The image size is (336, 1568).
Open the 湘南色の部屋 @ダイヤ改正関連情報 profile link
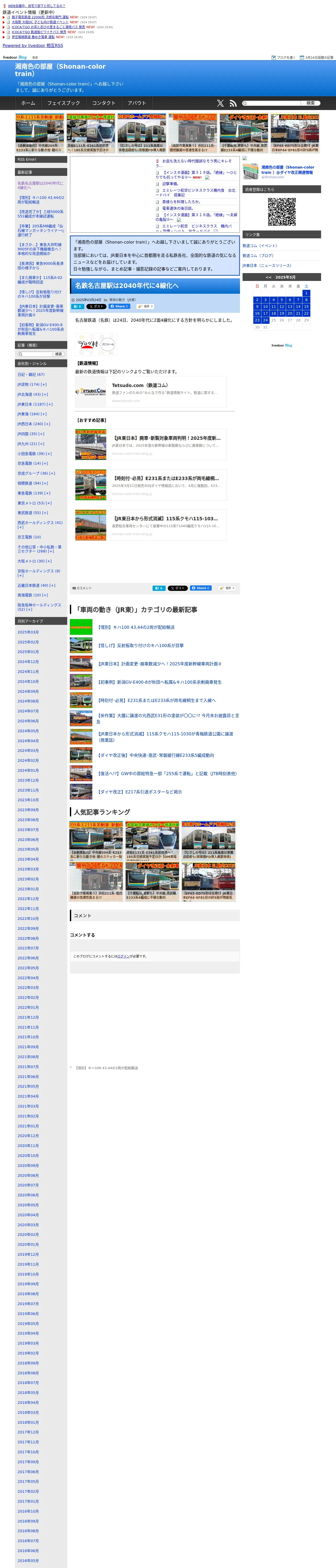click(288, 170)
